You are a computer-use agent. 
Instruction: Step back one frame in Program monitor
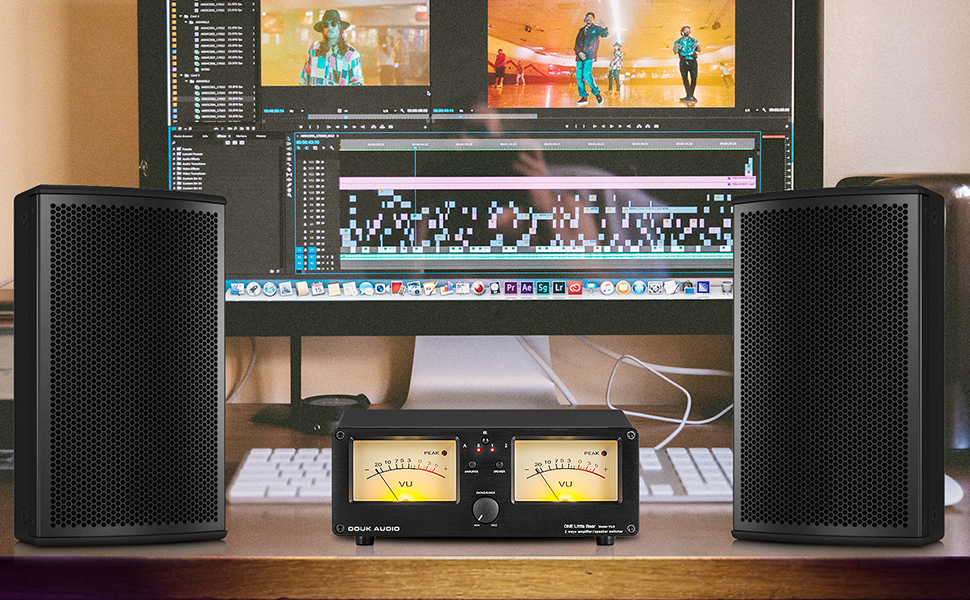pos(603,126)
